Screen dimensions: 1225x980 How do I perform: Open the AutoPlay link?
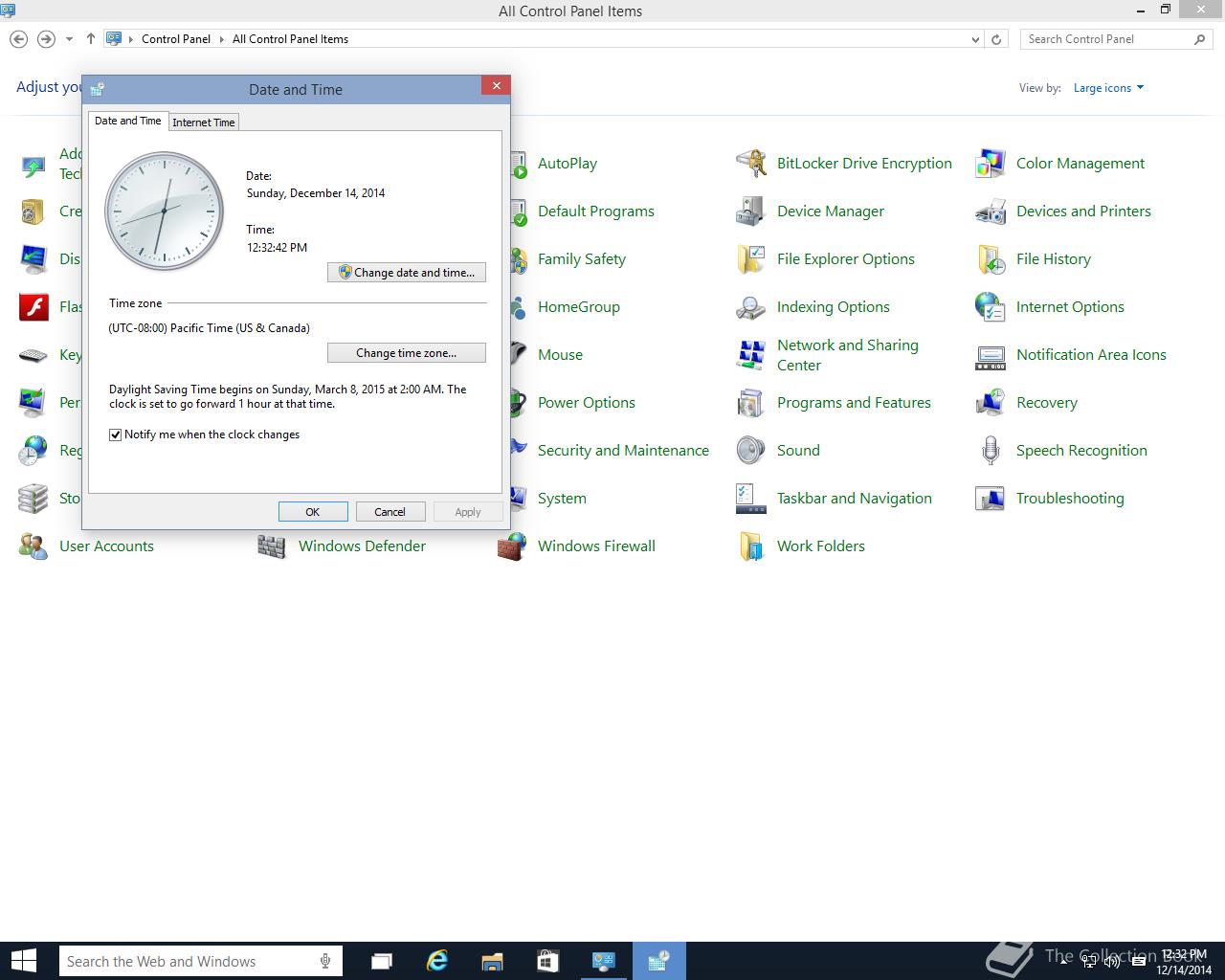(568, 164)
